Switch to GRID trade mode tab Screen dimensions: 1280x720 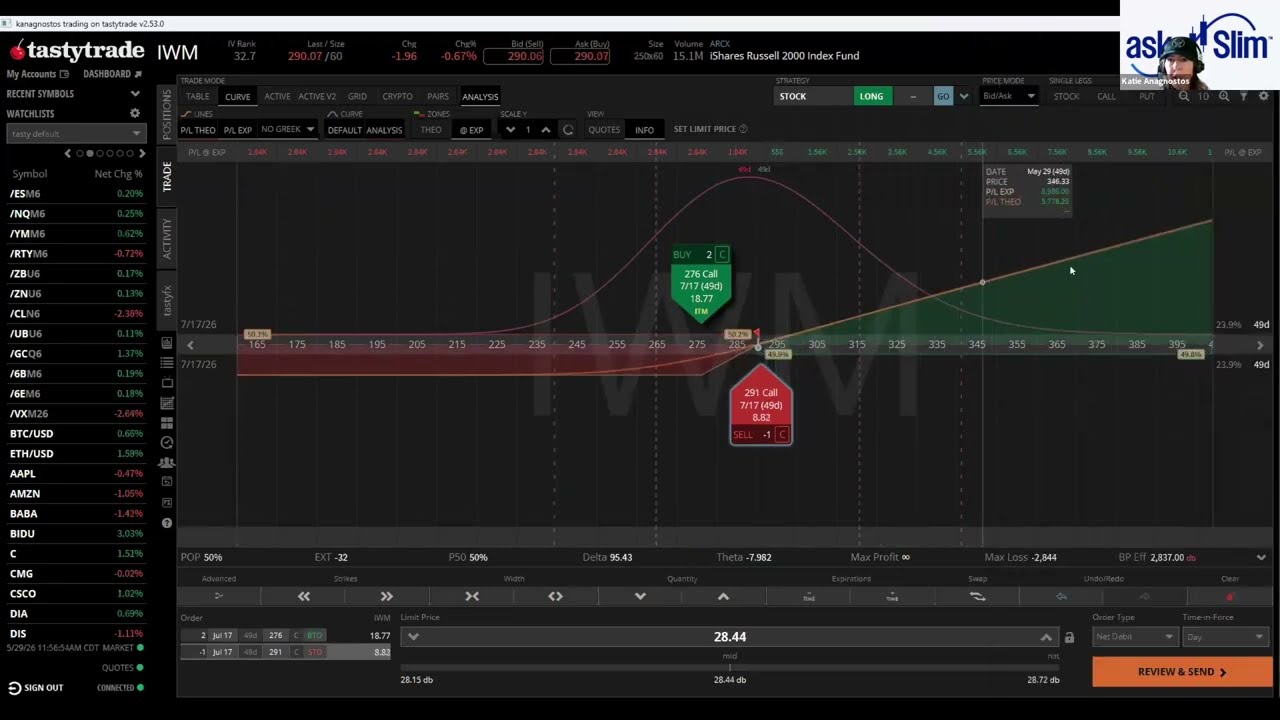(357, 97)
